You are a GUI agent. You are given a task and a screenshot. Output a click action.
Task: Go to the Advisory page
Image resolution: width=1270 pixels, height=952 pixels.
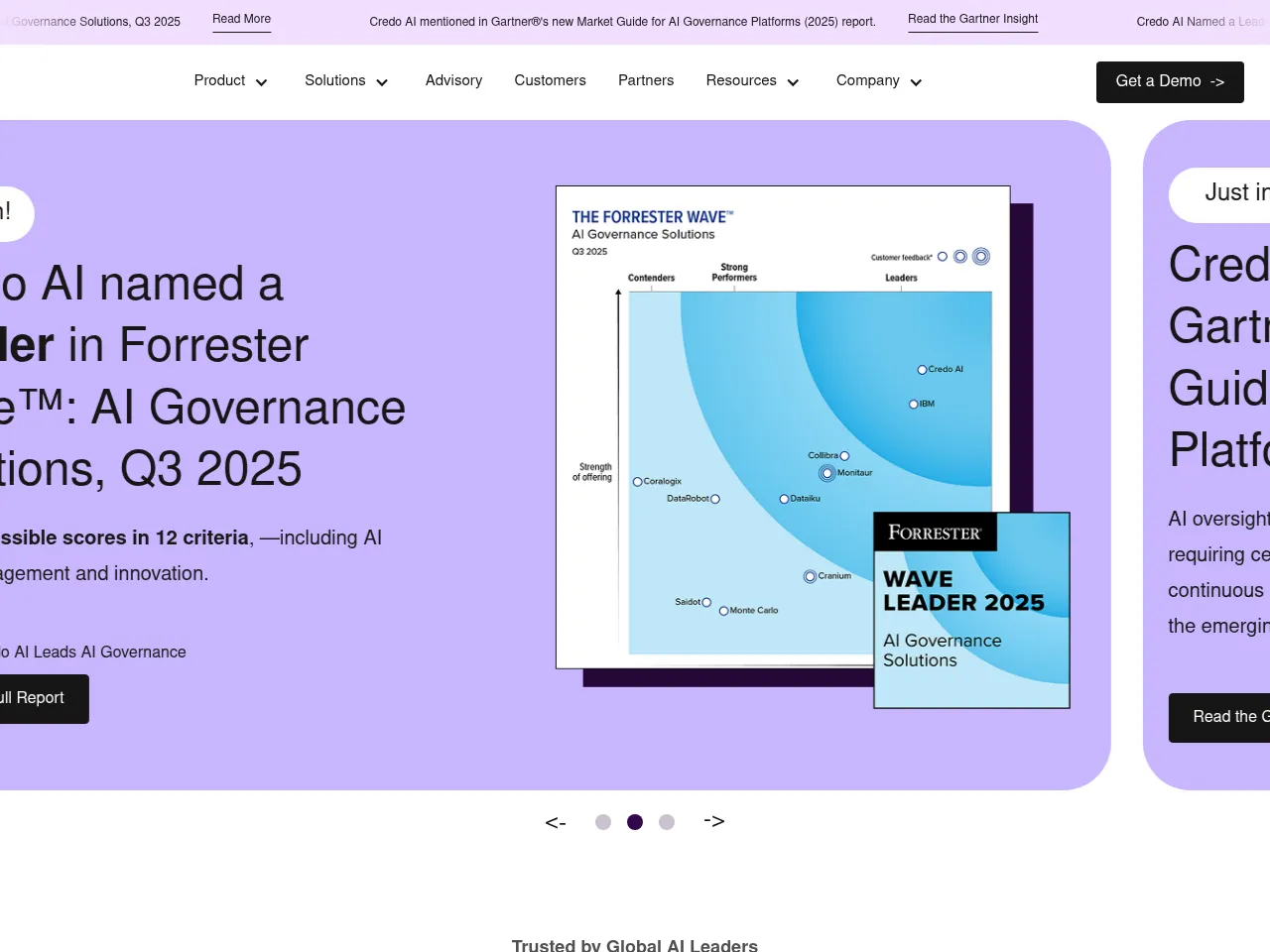click(x=453, y=81)
